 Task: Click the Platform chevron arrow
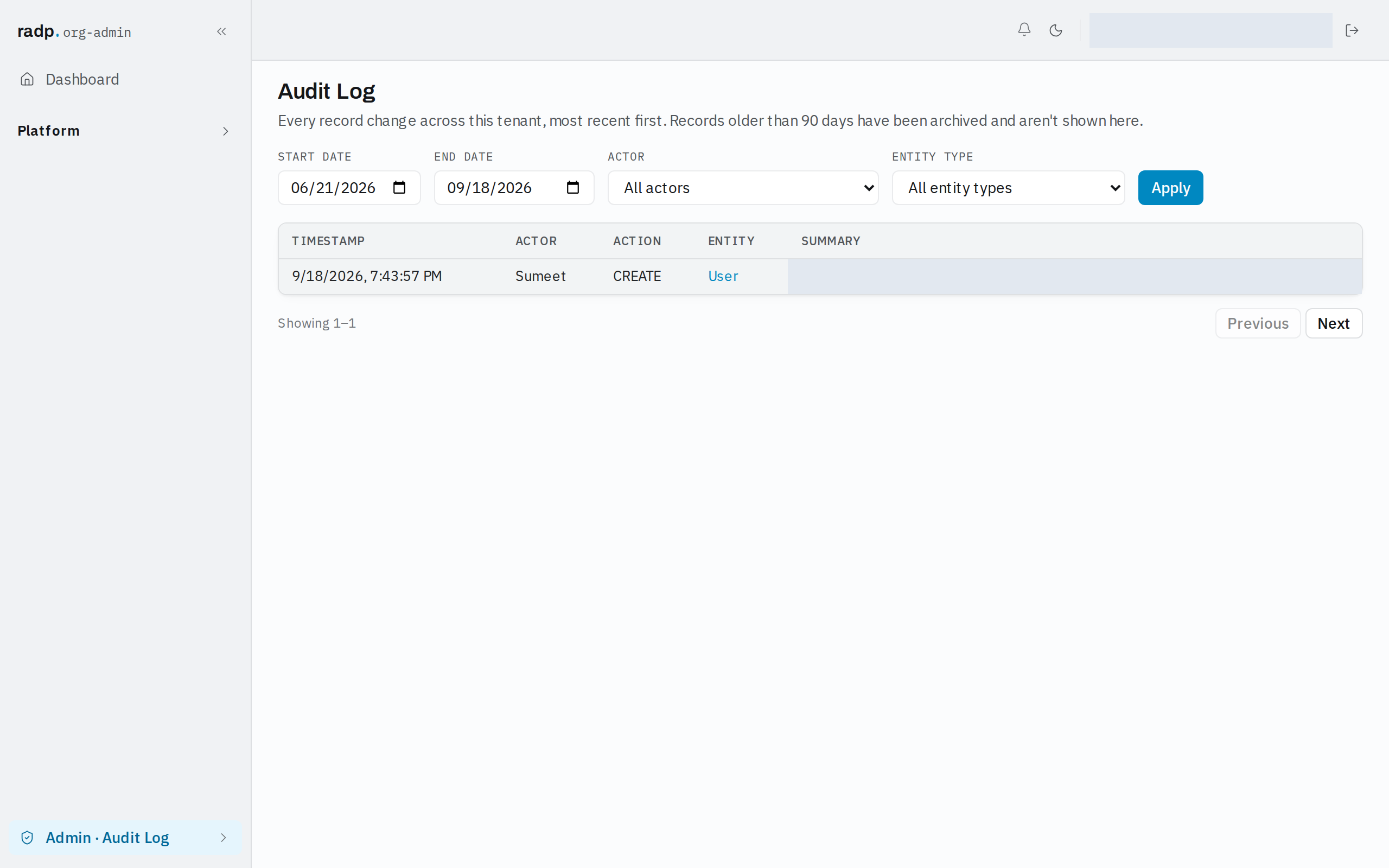pyautogui.click(x=226, y=131)
